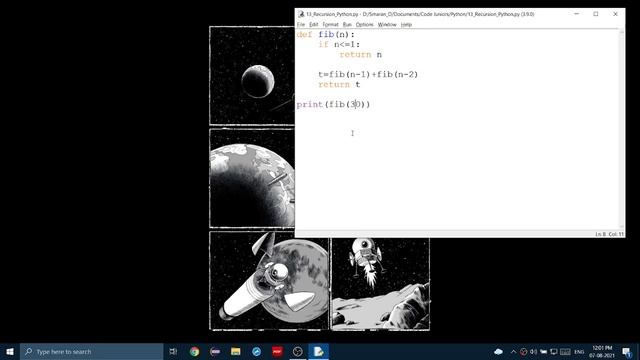Screen dimensions: 640x360
Task: Open Task View from the taskbar
Action: pos(173,351)
